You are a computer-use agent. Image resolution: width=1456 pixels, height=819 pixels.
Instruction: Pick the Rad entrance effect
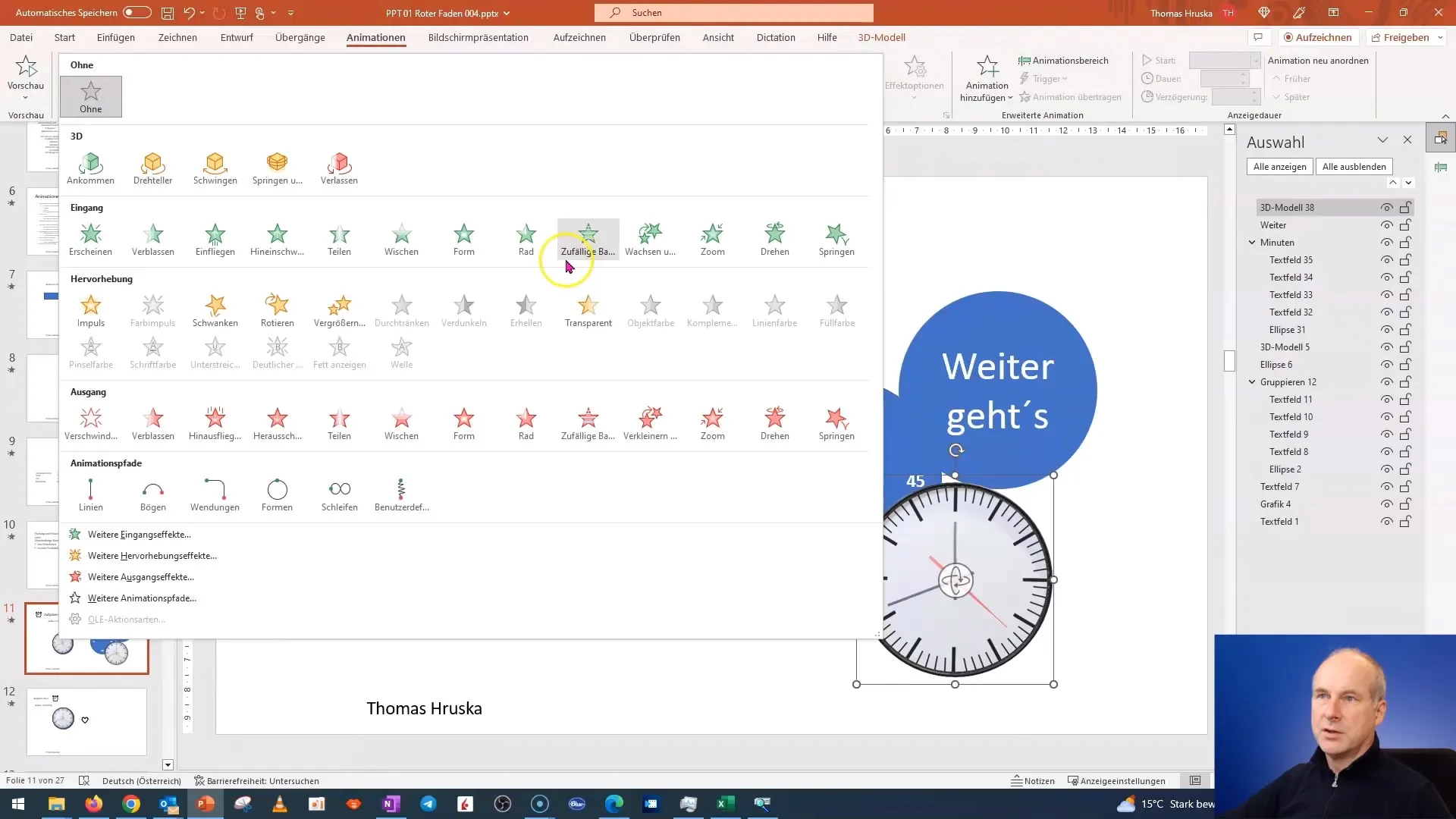pyautogui.click(x=526, y=240)
